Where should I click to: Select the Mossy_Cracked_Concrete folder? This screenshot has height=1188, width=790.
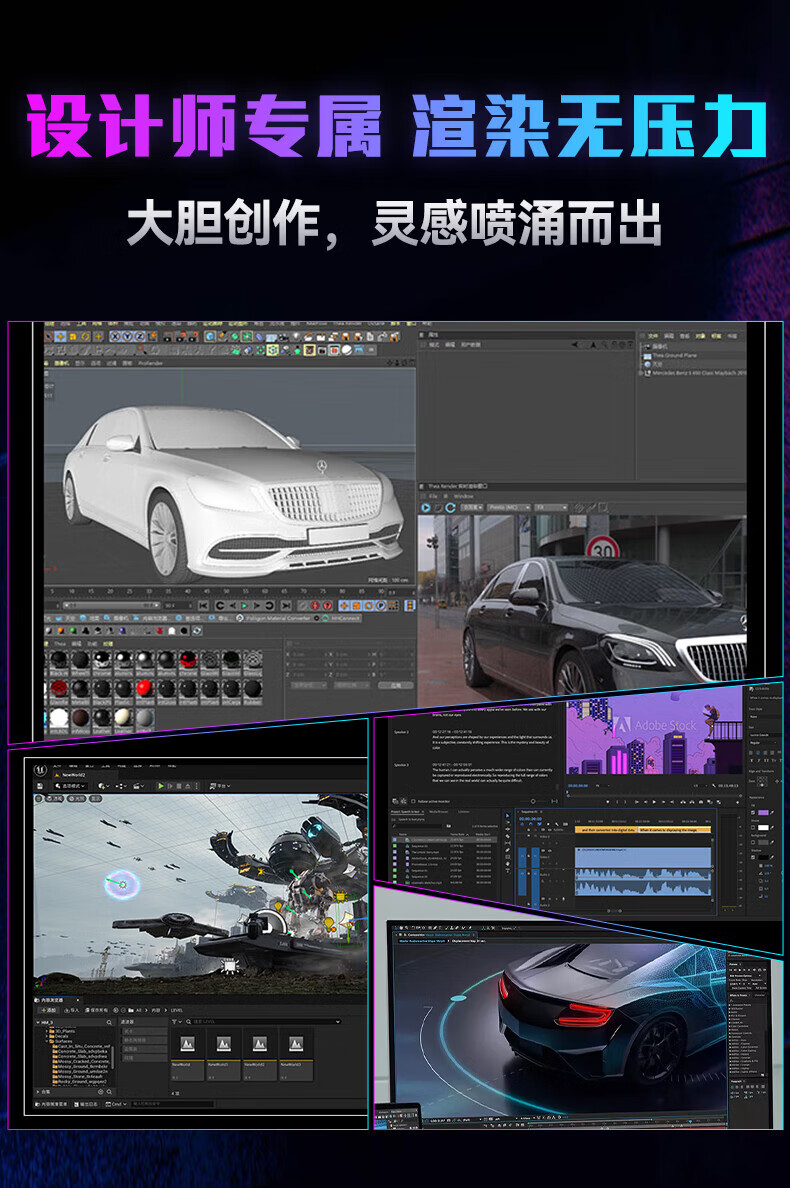82,1061
